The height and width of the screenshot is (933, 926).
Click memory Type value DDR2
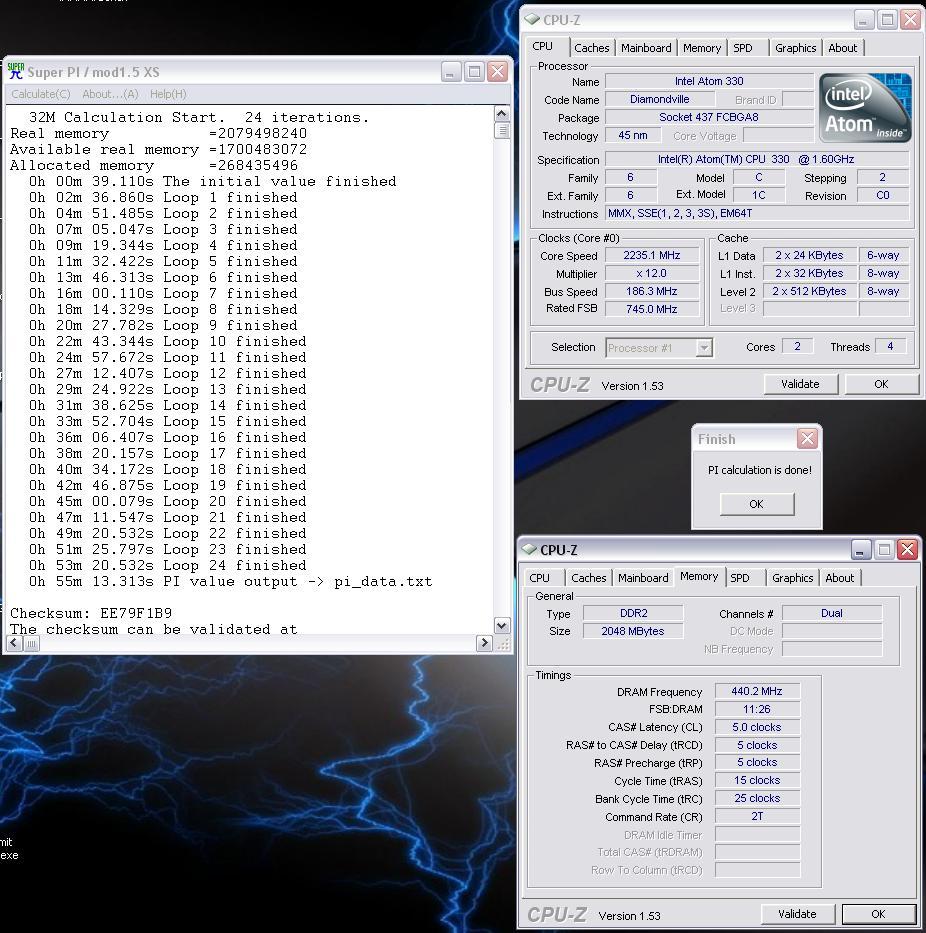coord(633,613)
